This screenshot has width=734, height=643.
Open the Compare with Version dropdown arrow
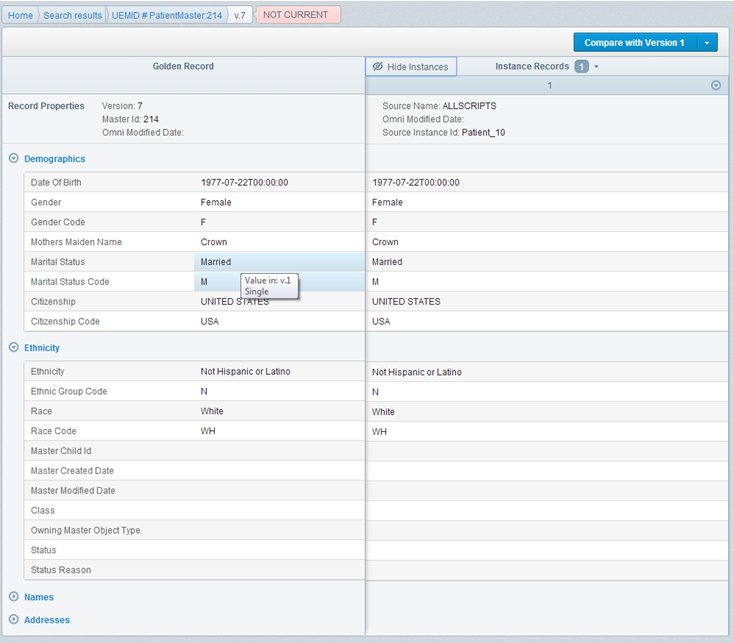pyautogui.click(x=708, y=43)
